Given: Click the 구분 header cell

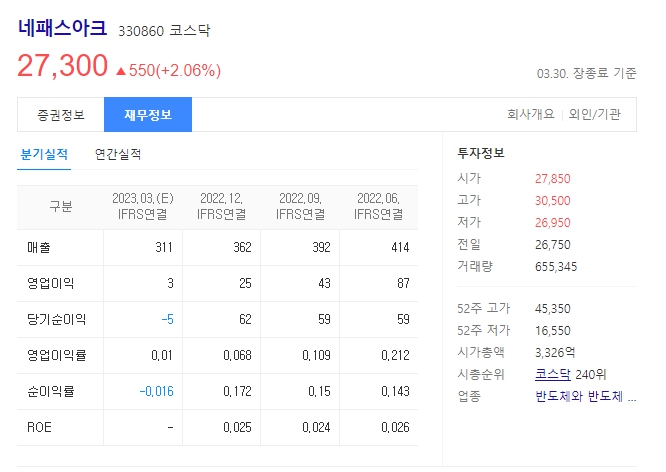Looking at the screenshot, I should coord(61,206).
